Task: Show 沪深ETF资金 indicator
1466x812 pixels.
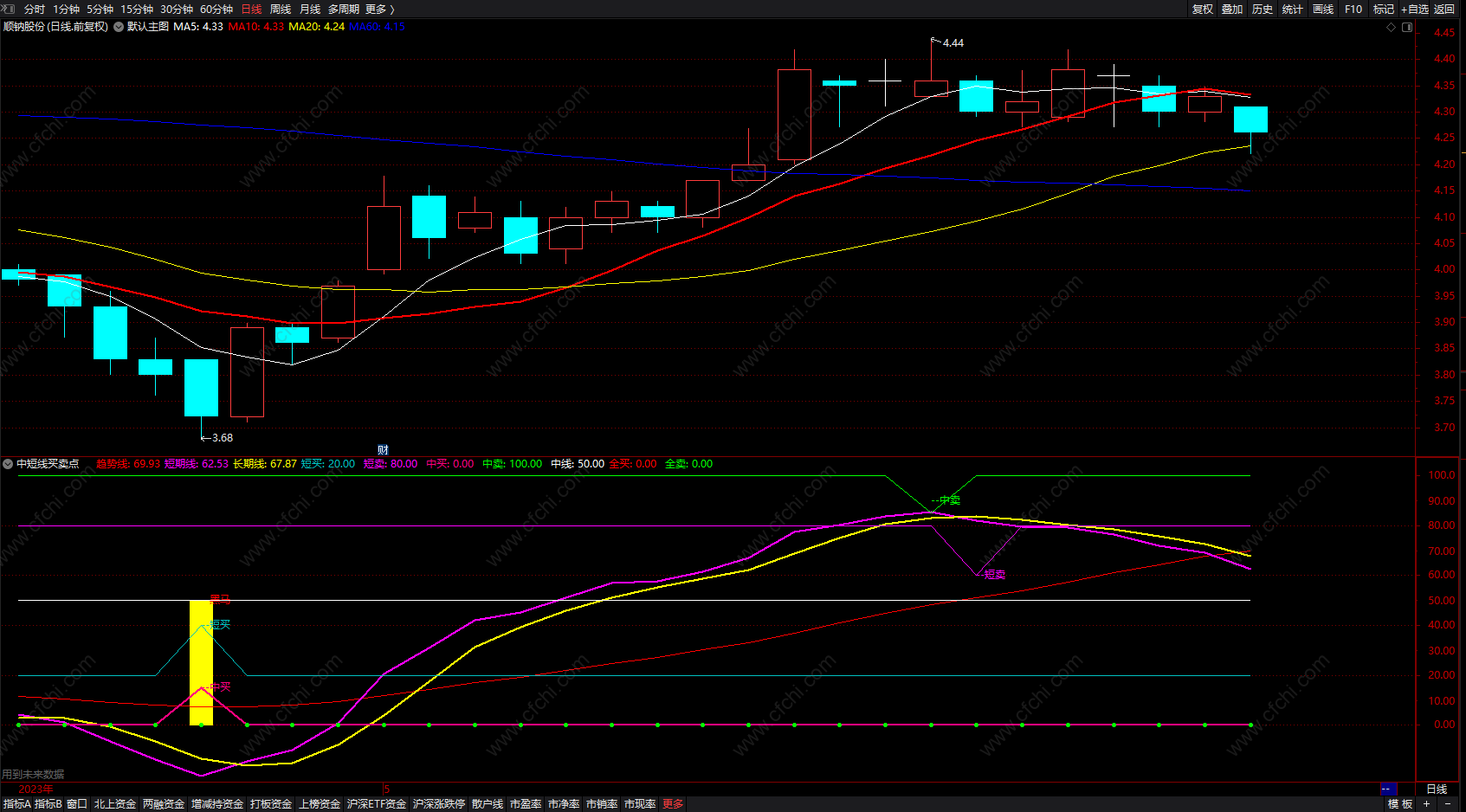Action: coord(377,804)
